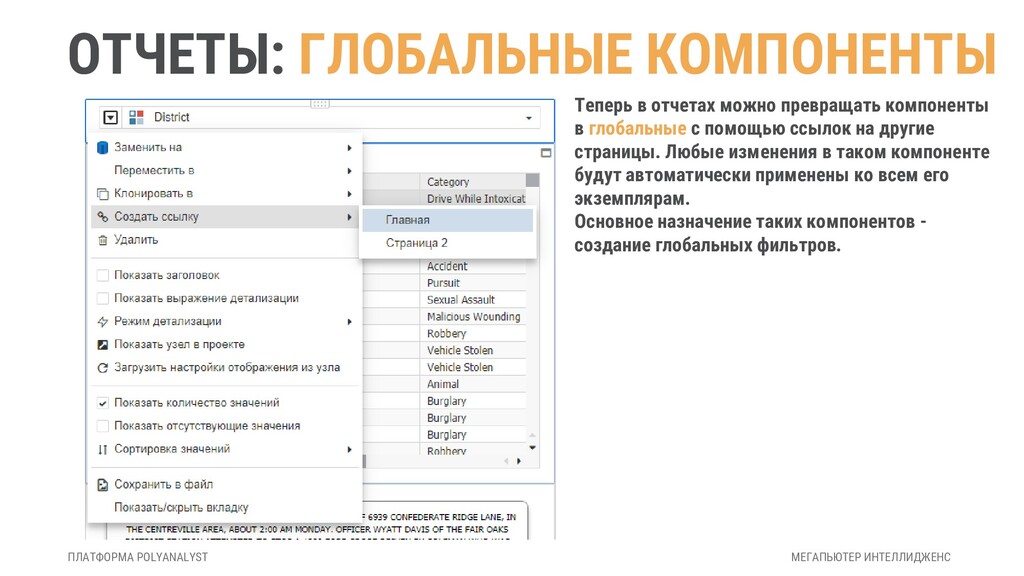Viewport: 1024px width, 576px height.
Task: Open the District dropdown arrow
Action: coord(529,118)
